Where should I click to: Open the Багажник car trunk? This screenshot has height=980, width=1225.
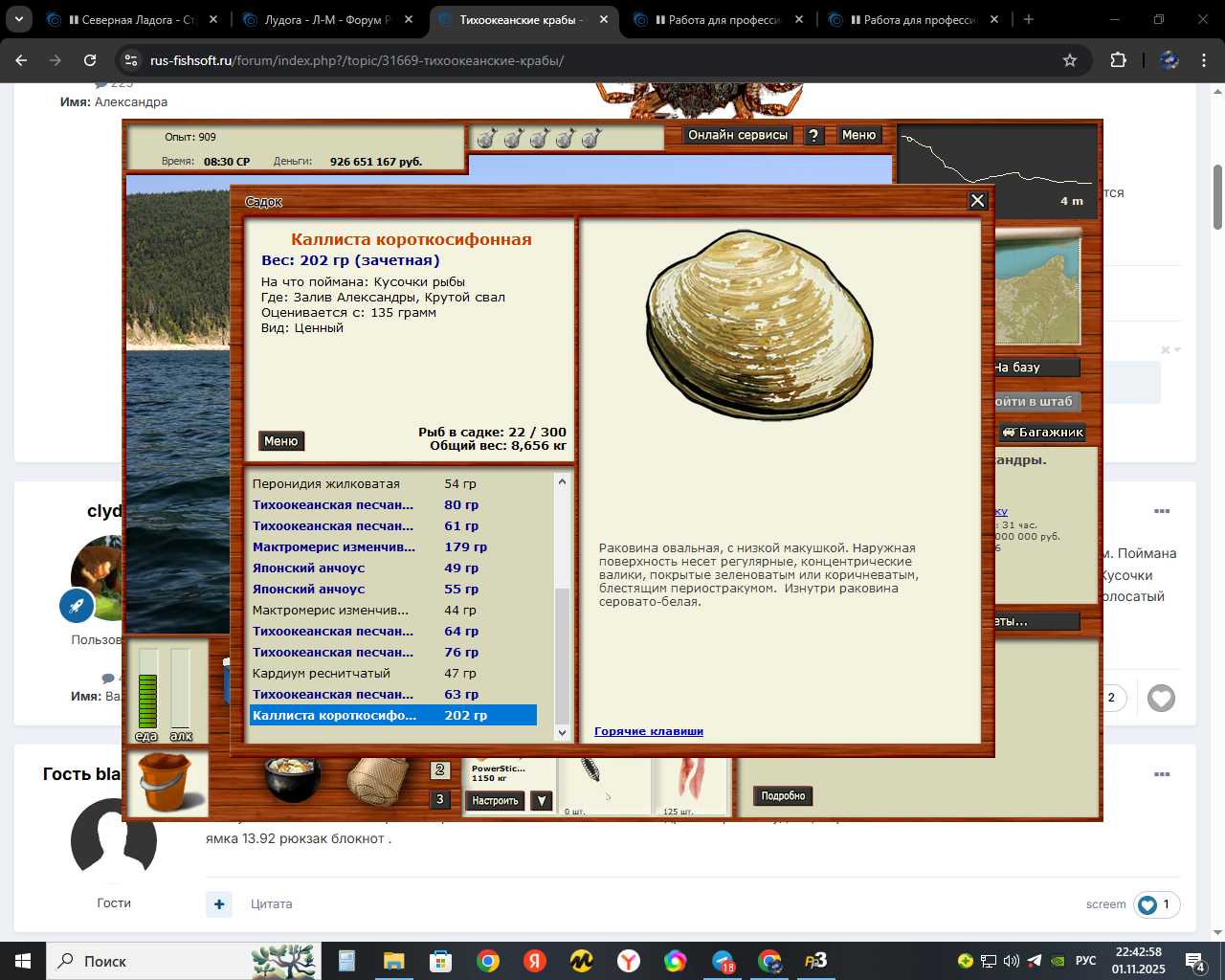tap(1042, 433)
